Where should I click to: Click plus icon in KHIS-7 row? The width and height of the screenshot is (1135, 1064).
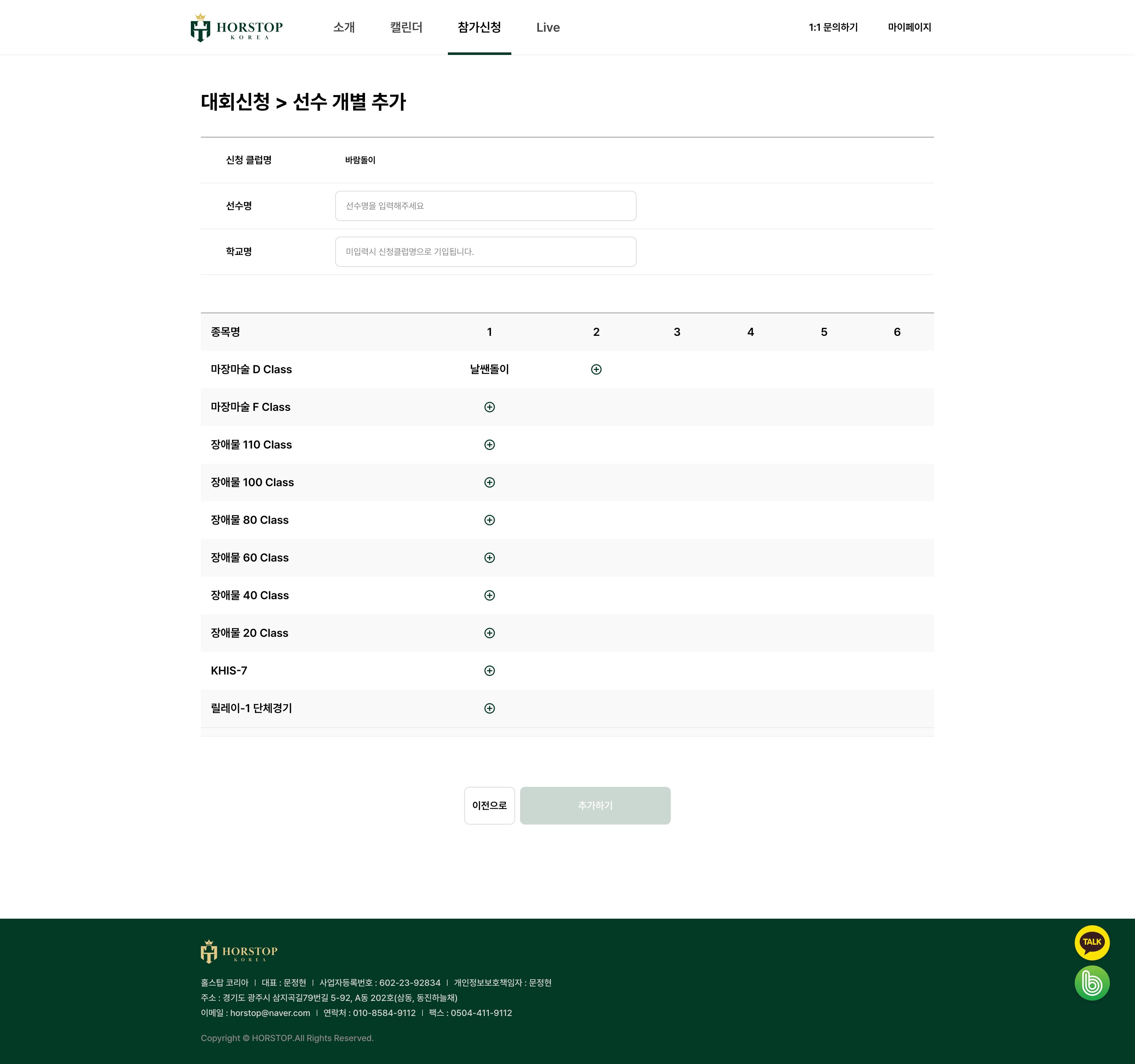[489, 671]
